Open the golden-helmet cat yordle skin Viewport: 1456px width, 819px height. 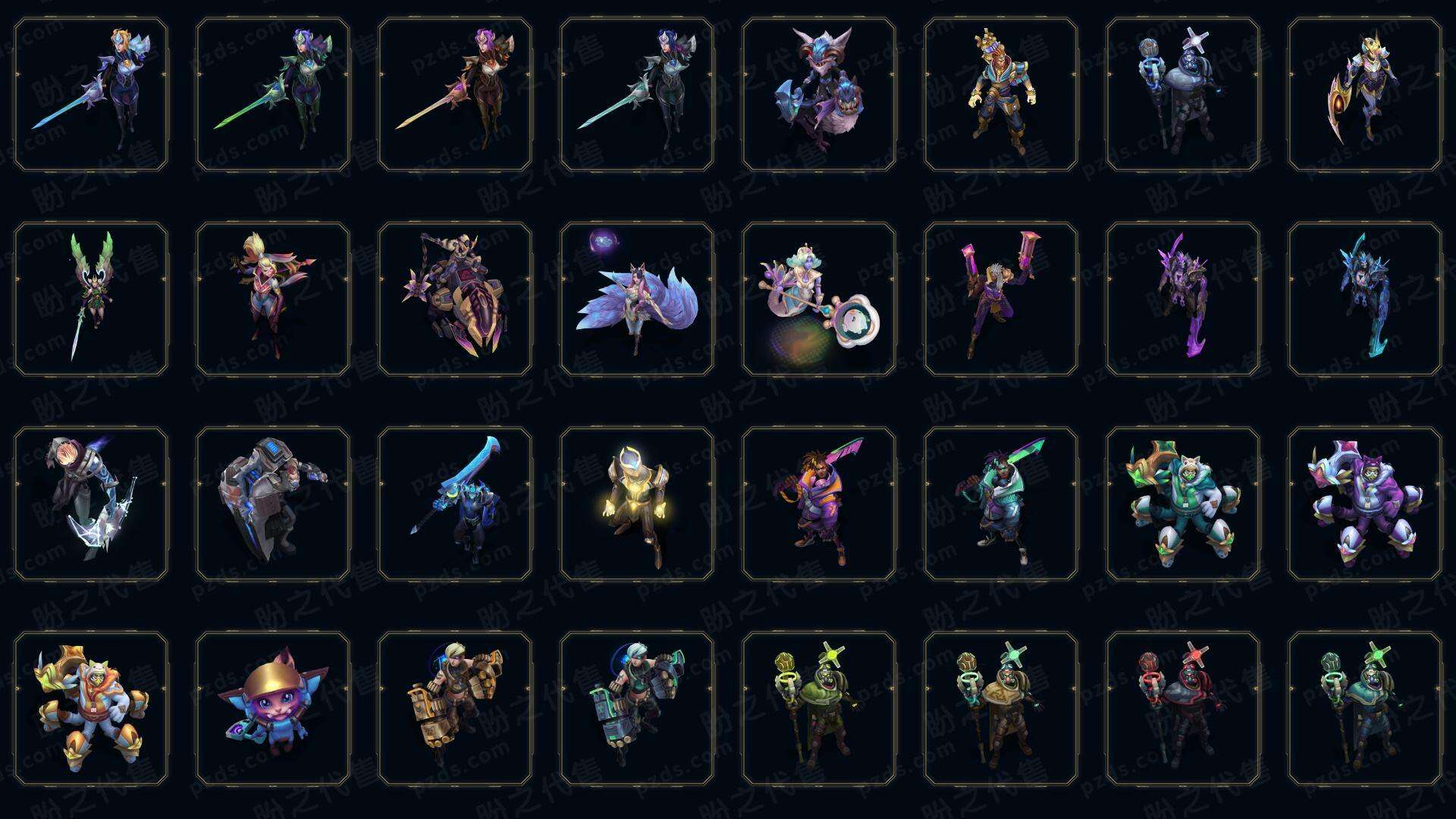pyautogui.click(x=273, y=708)
